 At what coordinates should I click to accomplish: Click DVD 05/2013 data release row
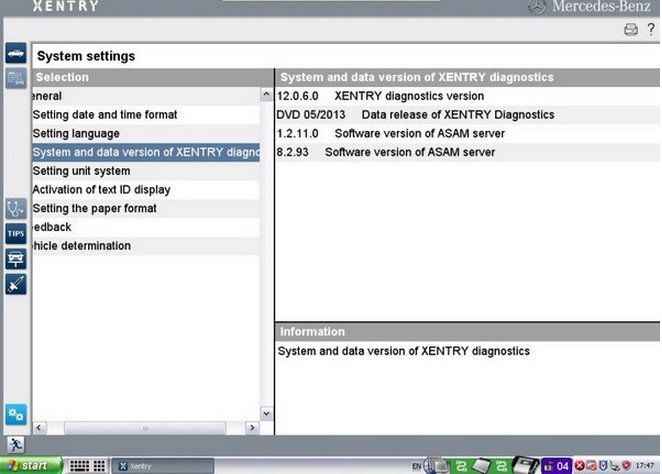pyautogui.click(x=468, y=115)
